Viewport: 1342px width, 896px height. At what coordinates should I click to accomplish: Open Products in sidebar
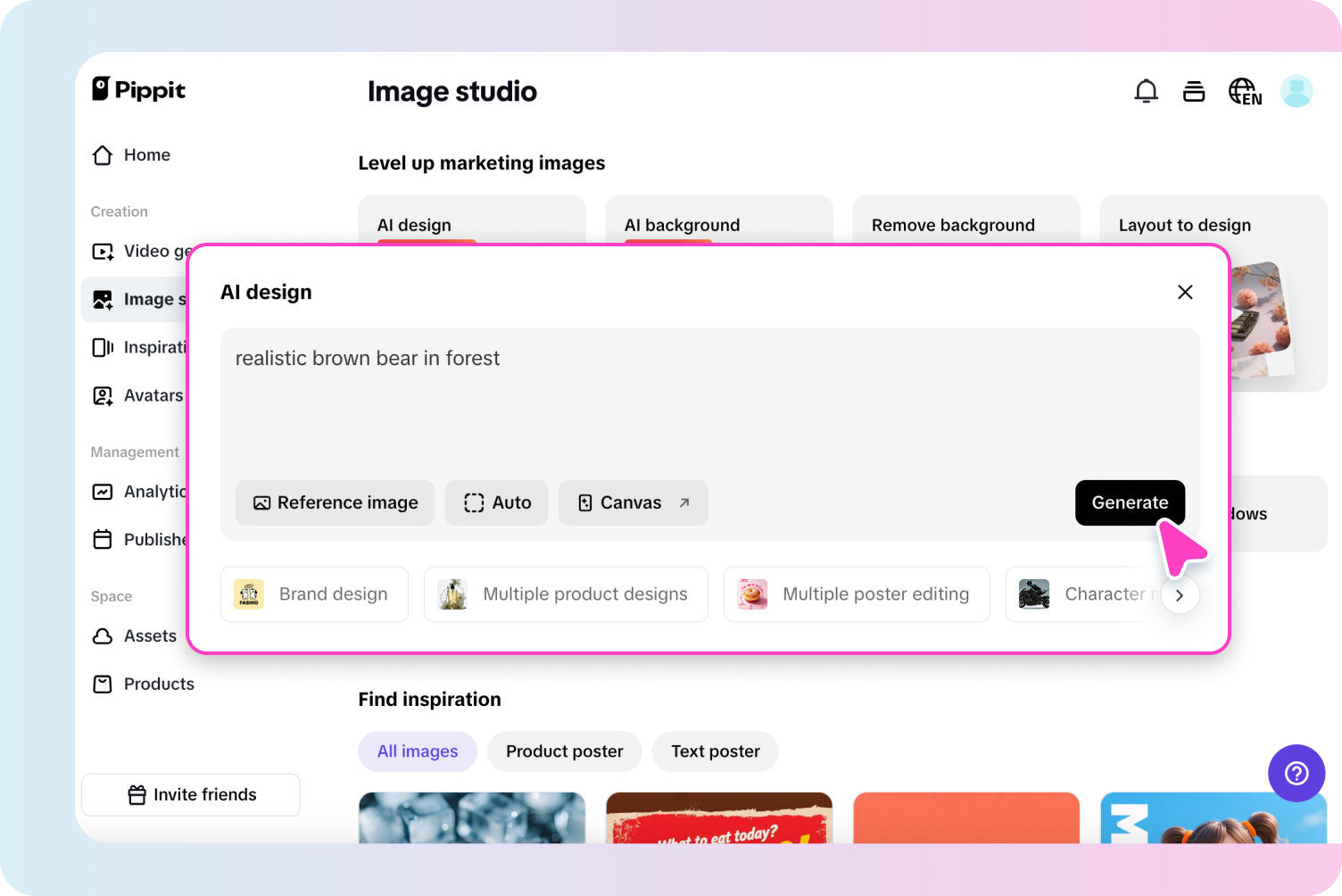(159, 684)
